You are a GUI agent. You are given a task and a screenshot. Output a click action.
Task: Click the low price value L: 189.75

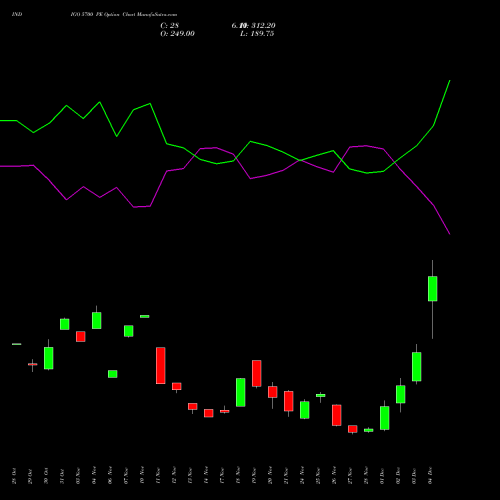257,34
